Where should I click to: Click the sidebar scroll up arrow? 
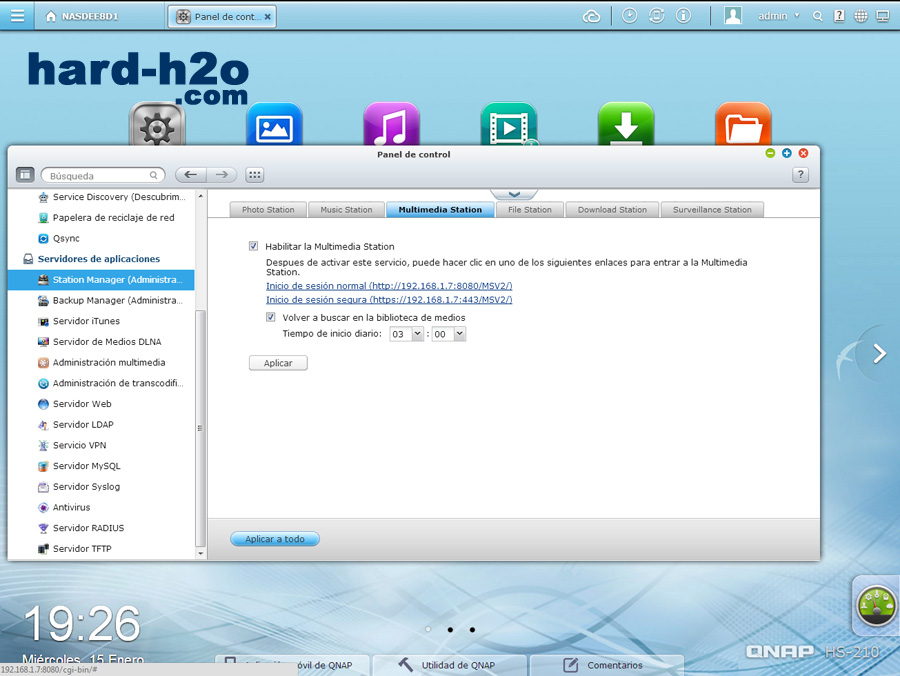[200, 196]
